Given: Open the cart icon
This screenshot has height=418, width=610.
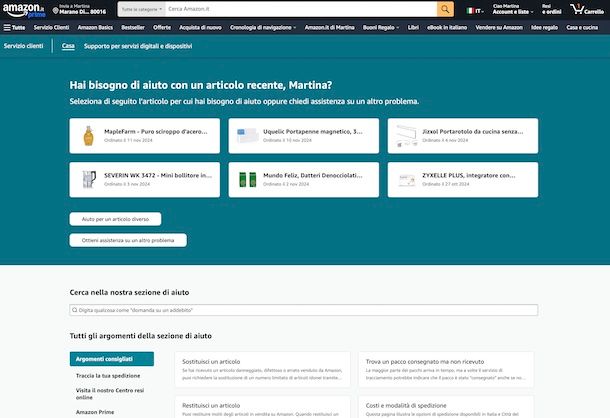Looking at the screenshot, I should tap(587, 9).
